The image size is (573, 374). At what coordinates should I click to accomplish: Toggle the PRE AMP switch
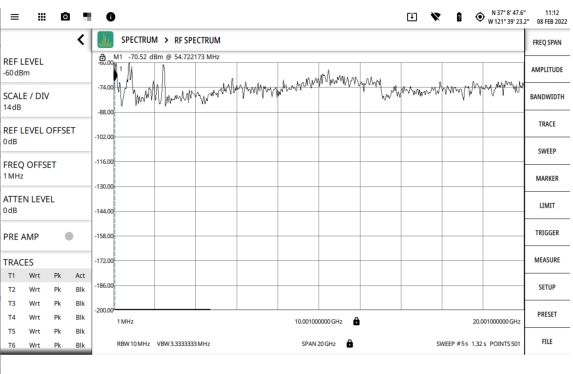69,236
